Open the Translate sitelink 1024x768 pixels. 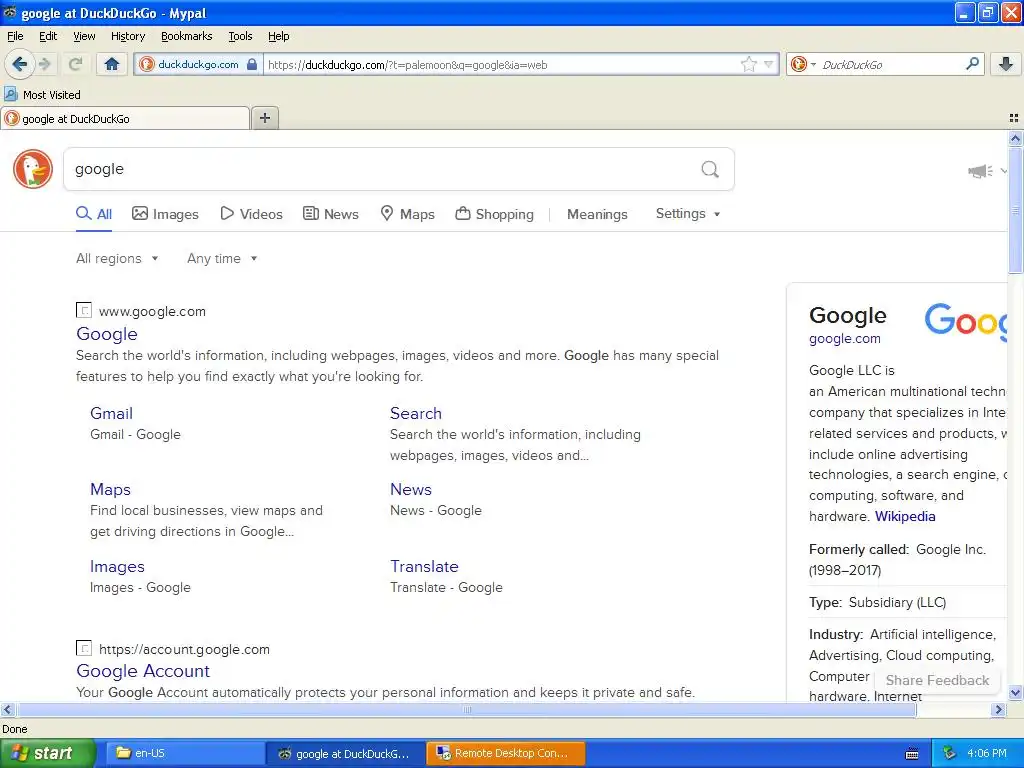click(x=424, y=566)
